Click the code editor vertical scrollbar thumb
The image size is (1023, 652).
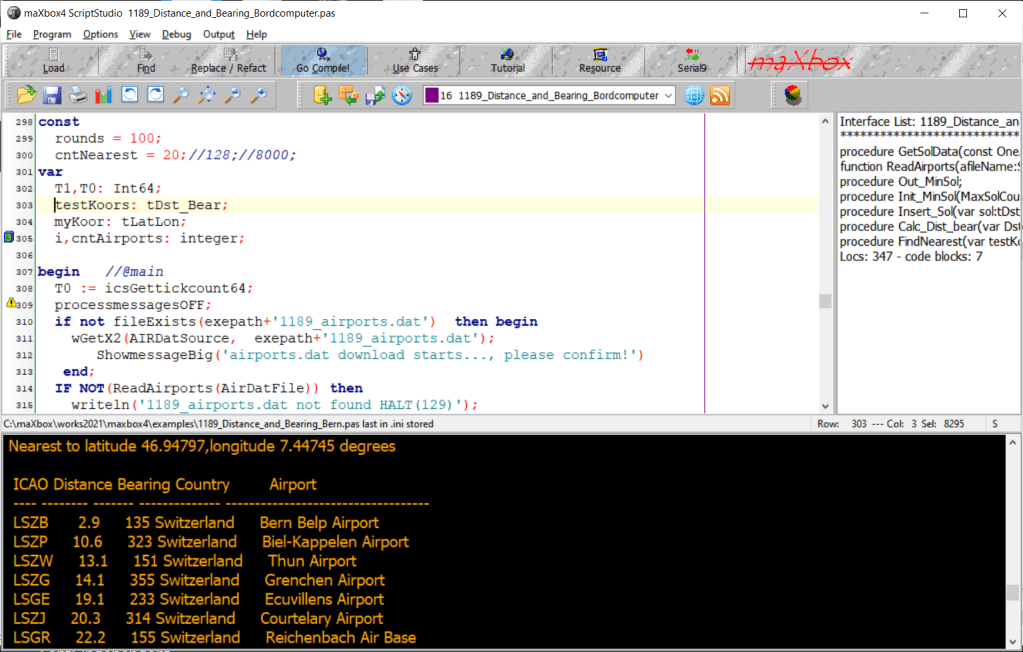pos(825,301)
